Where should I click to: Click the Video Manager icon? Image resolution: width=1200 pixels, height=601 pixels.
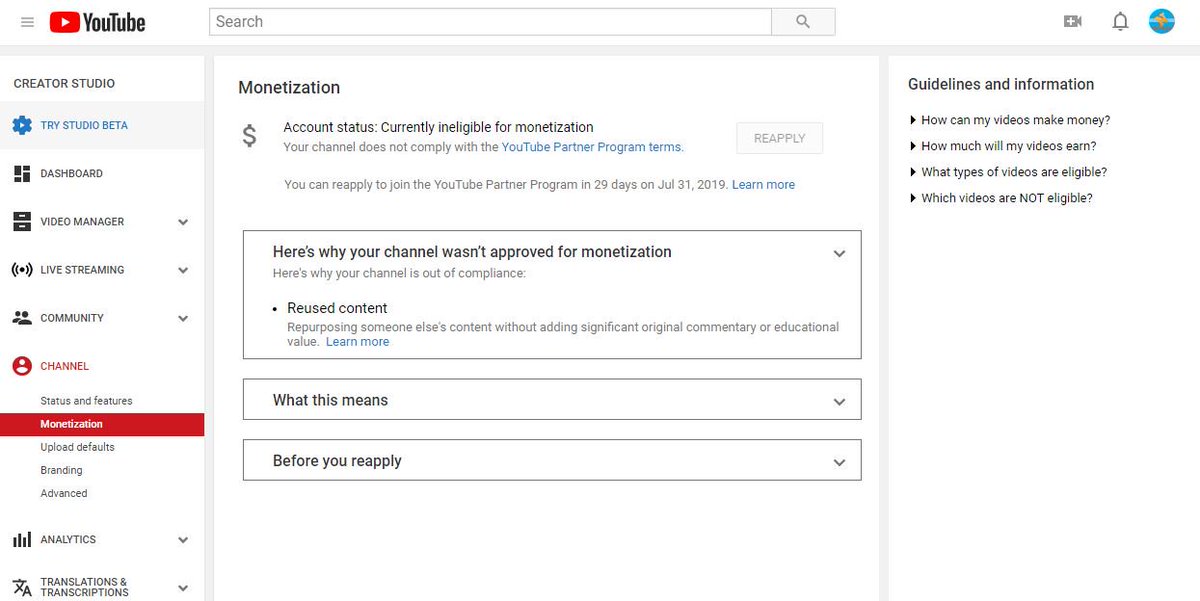(x=22, y=222)
